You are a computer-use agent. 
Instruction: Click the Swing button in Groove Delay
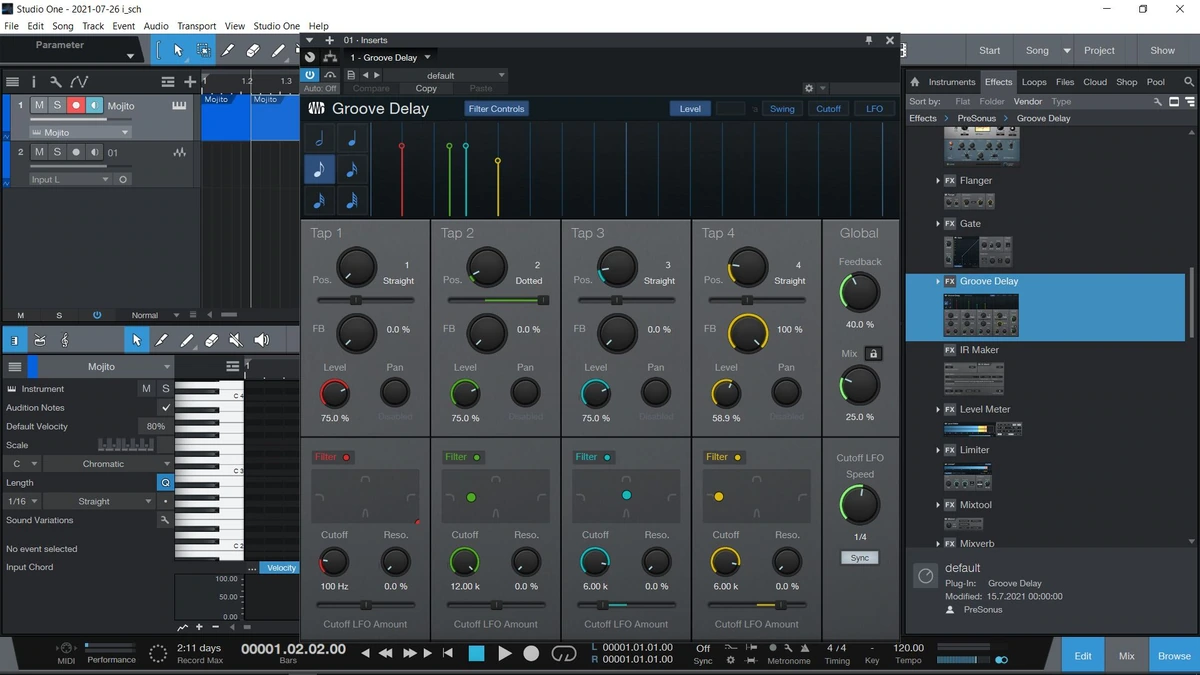pos(782,109)
